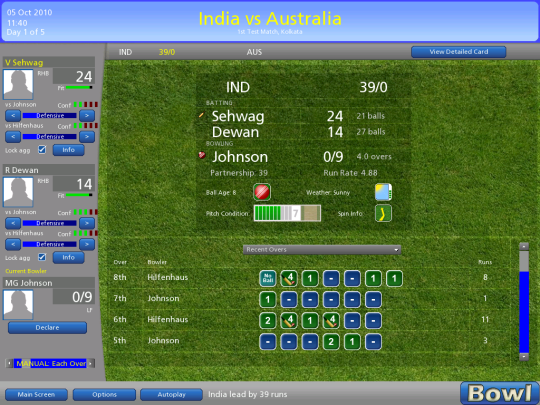This screenshot has height=405, width=540.
Task: Select the boundary 4 ball in 8th over
Action: [x=289, y=278]
